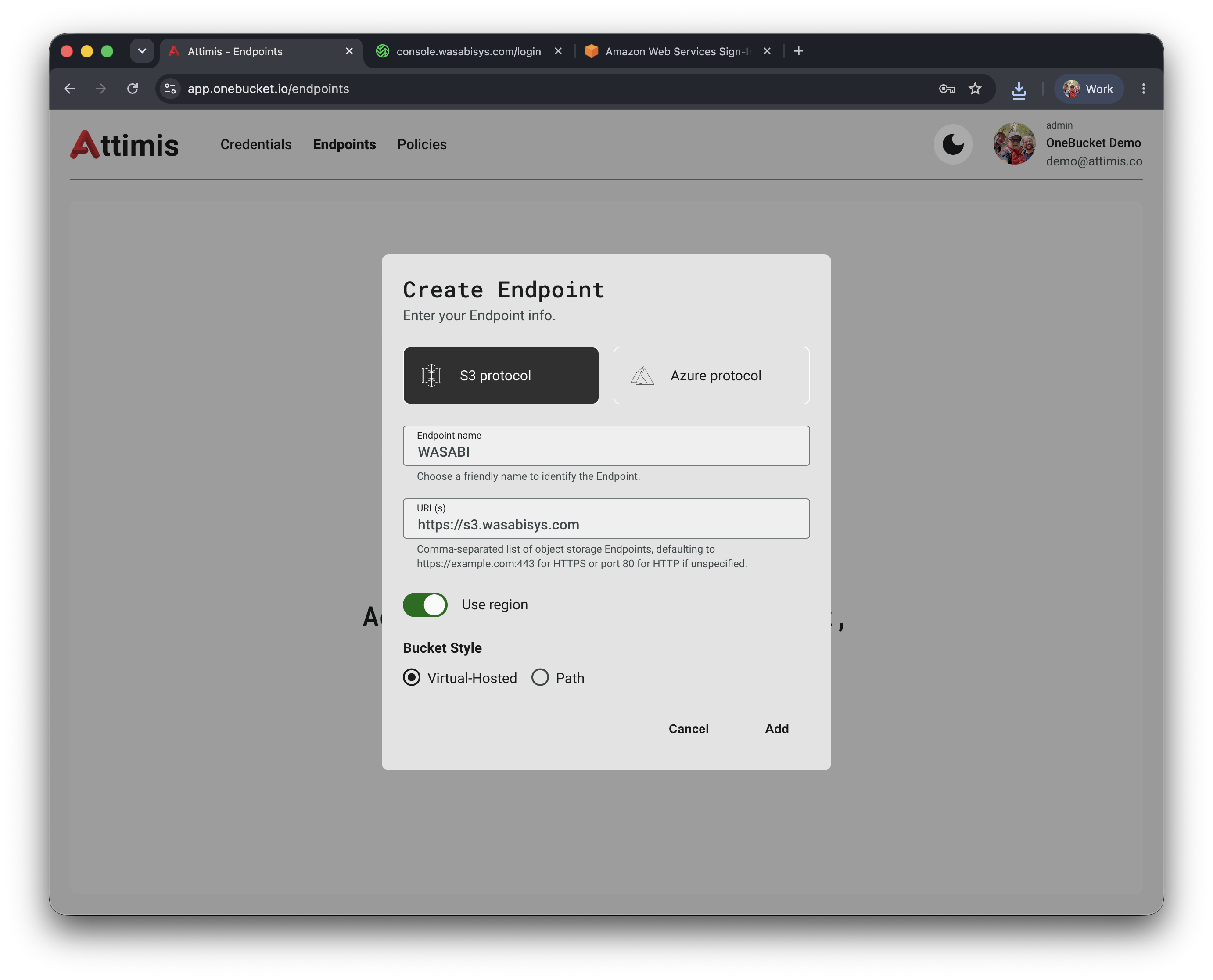The width and height of the screenshot is (1213, 980).
Task: Bookmark this page with star icon
Action: pyautogui.click(x=975, y=89)
